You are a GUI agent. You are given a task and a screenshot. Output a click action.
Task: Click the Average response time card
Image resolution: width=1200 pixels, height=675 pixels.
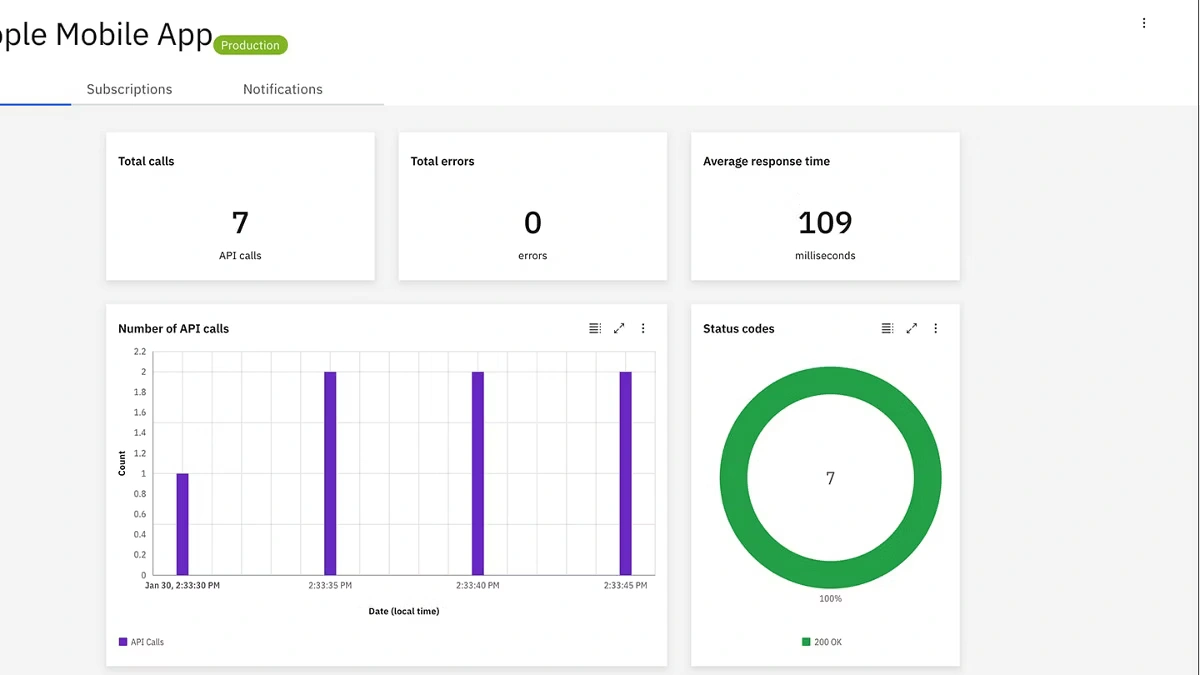click(824, 205)
